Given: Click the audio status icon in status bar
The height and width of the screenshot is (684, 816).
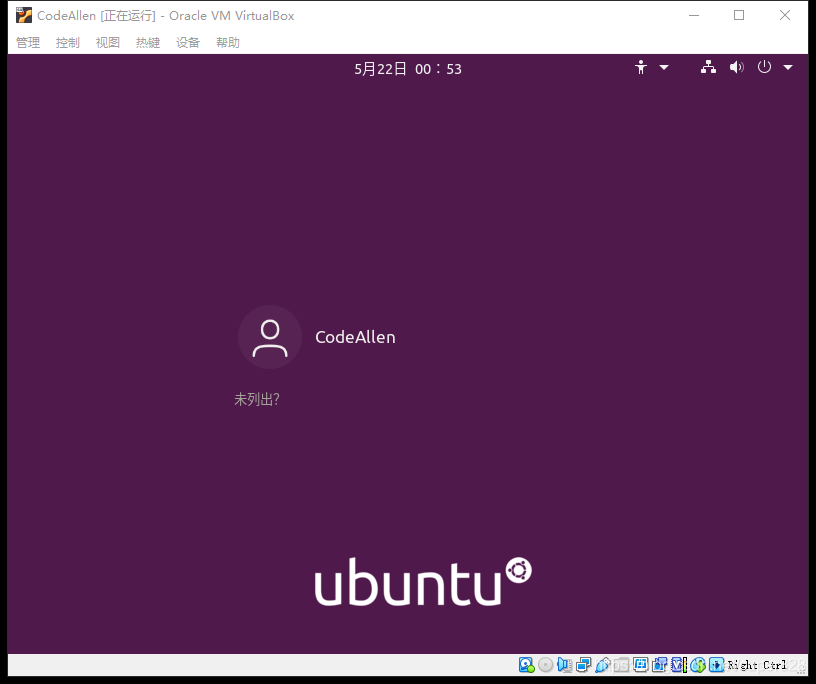Looking at the screenshot, I should pyautogui.click(x=565, y=665).
